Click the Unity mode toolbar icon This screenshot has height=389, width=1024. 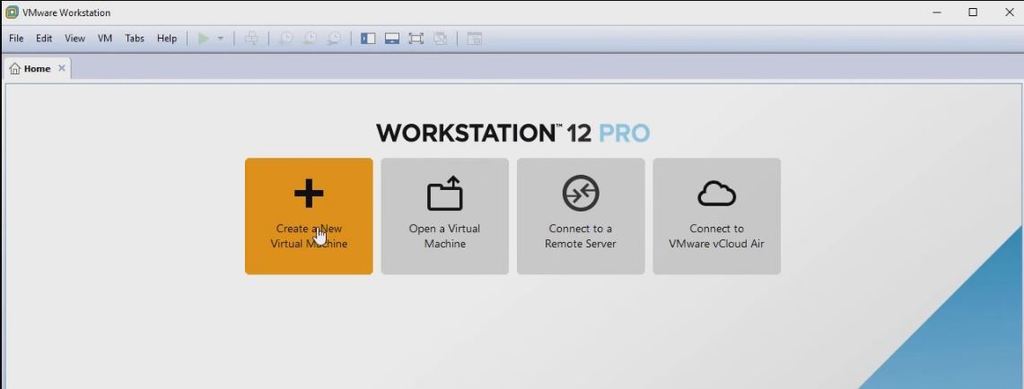[x=441, y=39]
